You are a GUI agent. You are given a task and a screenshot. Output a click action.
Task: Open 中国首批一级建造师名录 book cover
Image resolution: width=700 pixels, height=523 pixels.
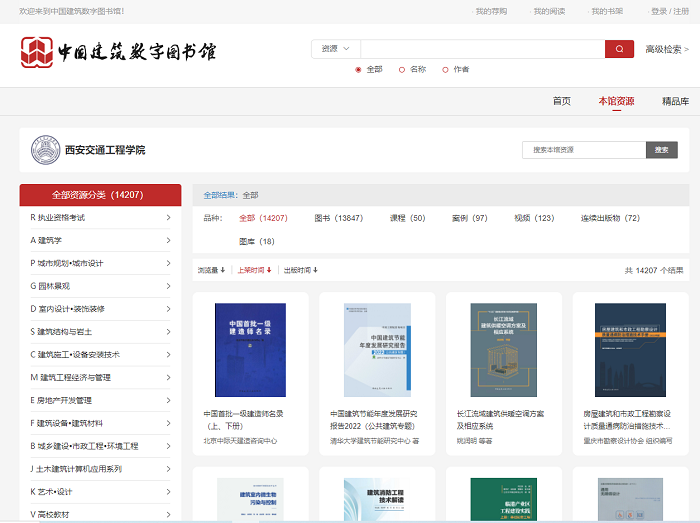[250, 350]
